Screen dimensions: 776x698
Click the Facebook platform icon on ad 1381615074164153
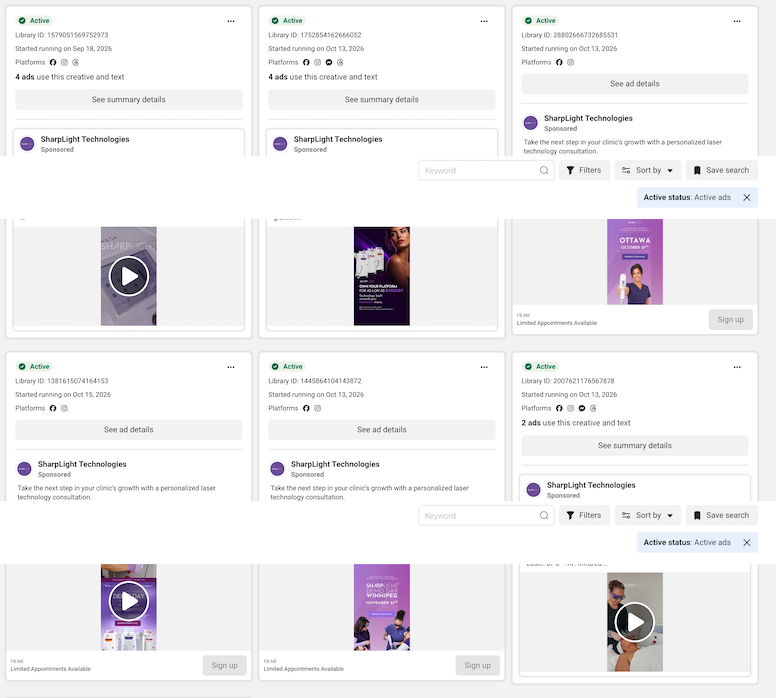point(53,408)
